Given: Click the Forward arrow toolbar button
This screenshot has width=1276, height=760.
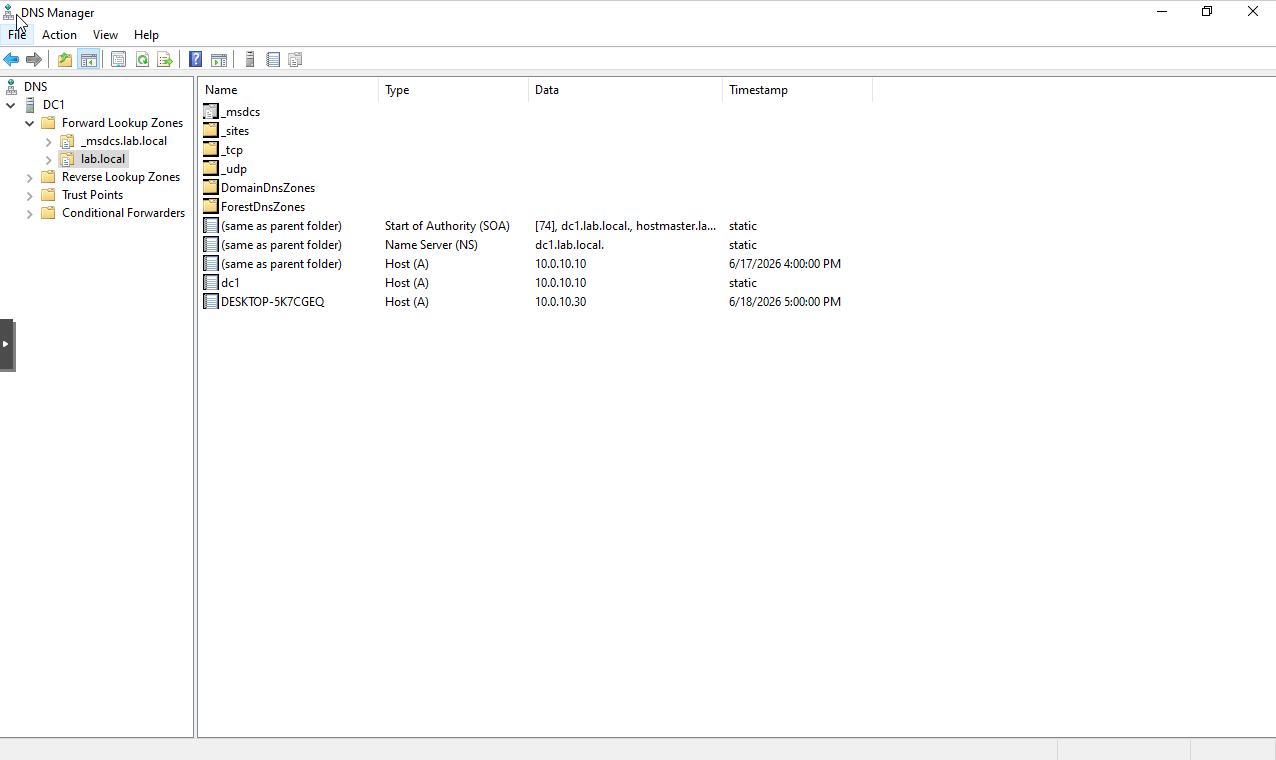Looking at the screenshot, I should [34, 60].
